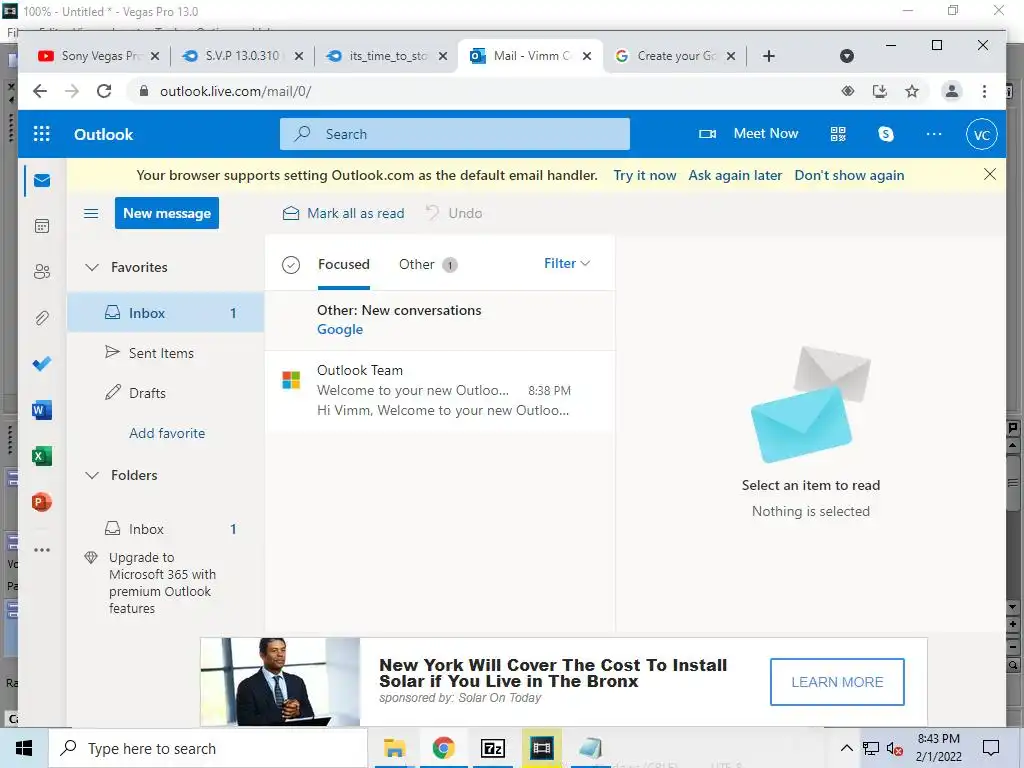
Task: Collapse the Favorites section
Action: tap(92, 267)
